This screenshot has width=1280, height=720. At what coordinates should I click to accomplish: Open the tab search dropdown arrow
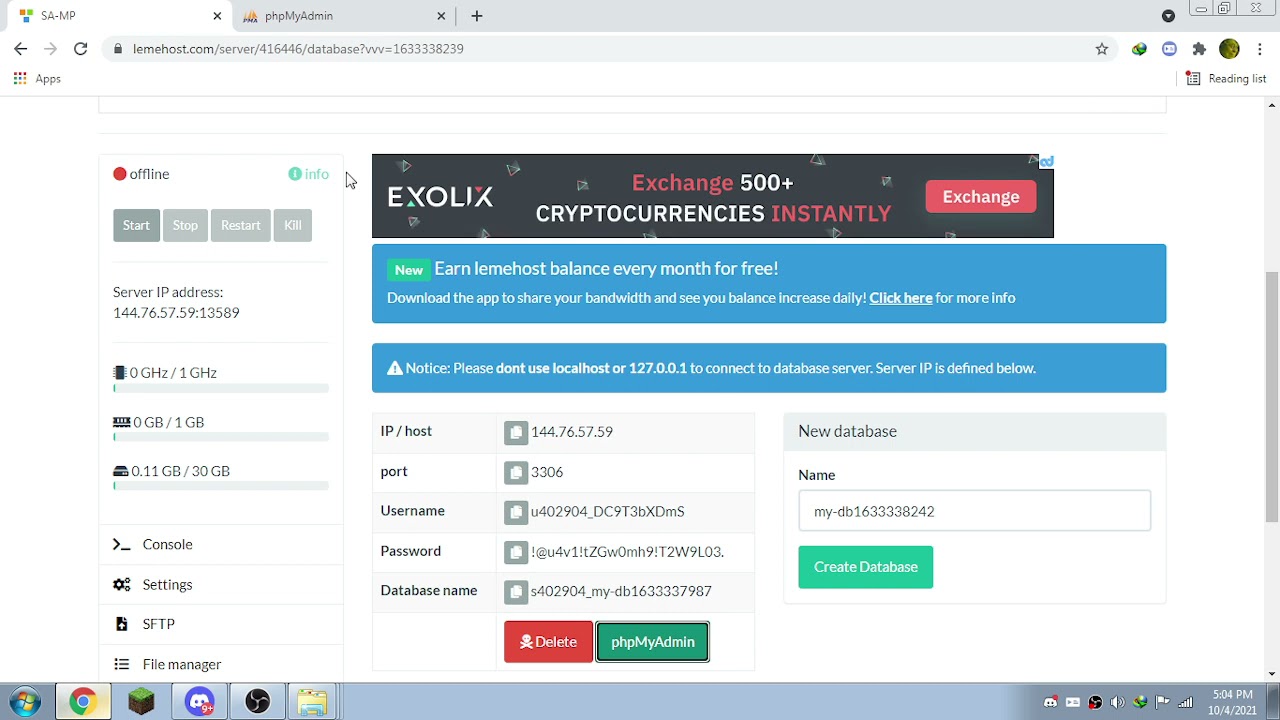1168,16
